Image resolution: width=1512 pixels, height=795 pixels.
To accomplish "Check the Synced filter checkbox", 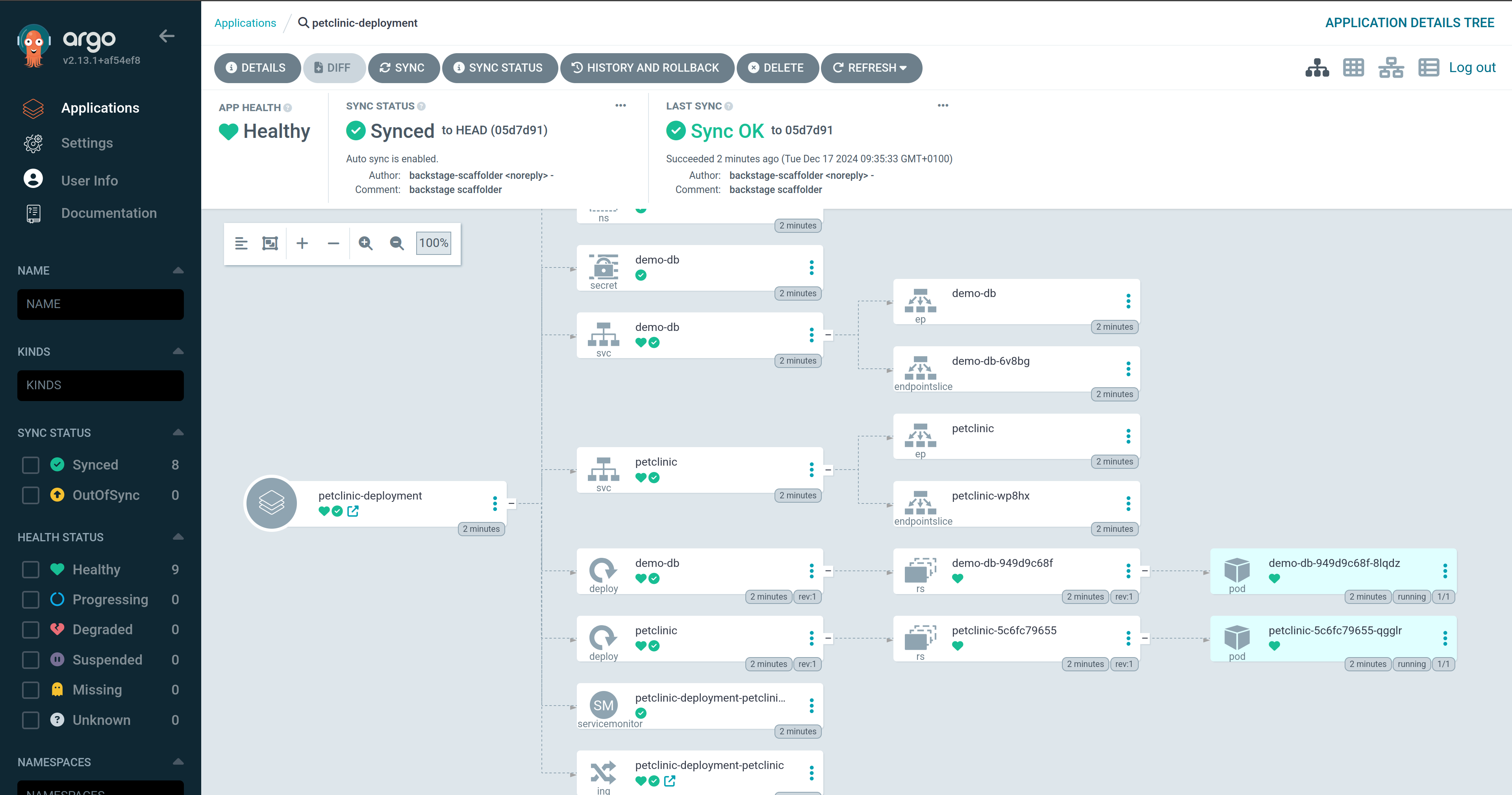I will [31, 466].
